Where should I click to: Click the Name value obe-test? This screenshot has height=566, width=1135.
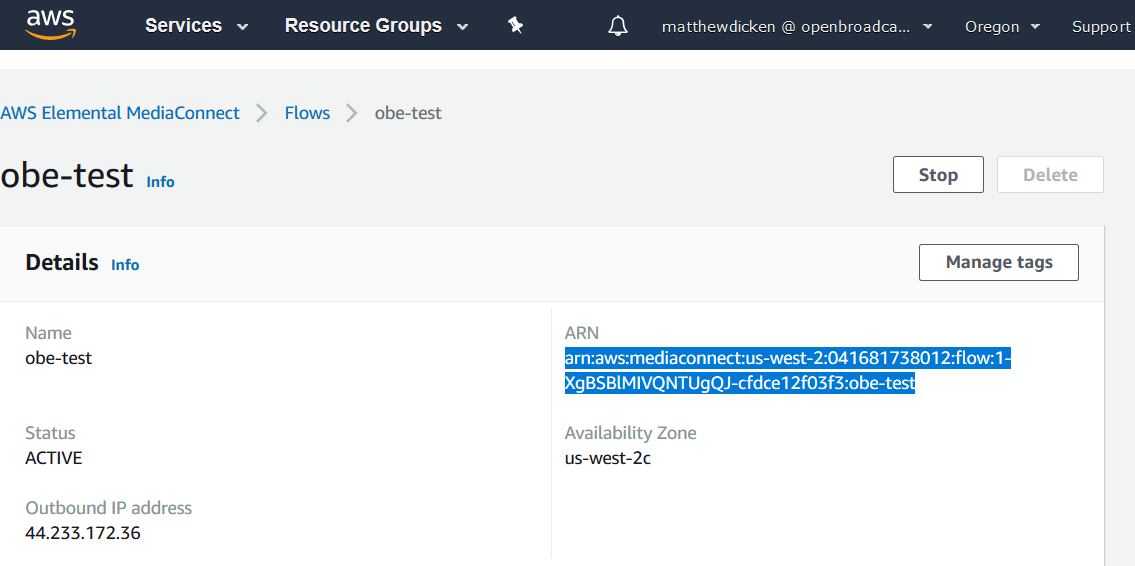click(x=59, y=358)
